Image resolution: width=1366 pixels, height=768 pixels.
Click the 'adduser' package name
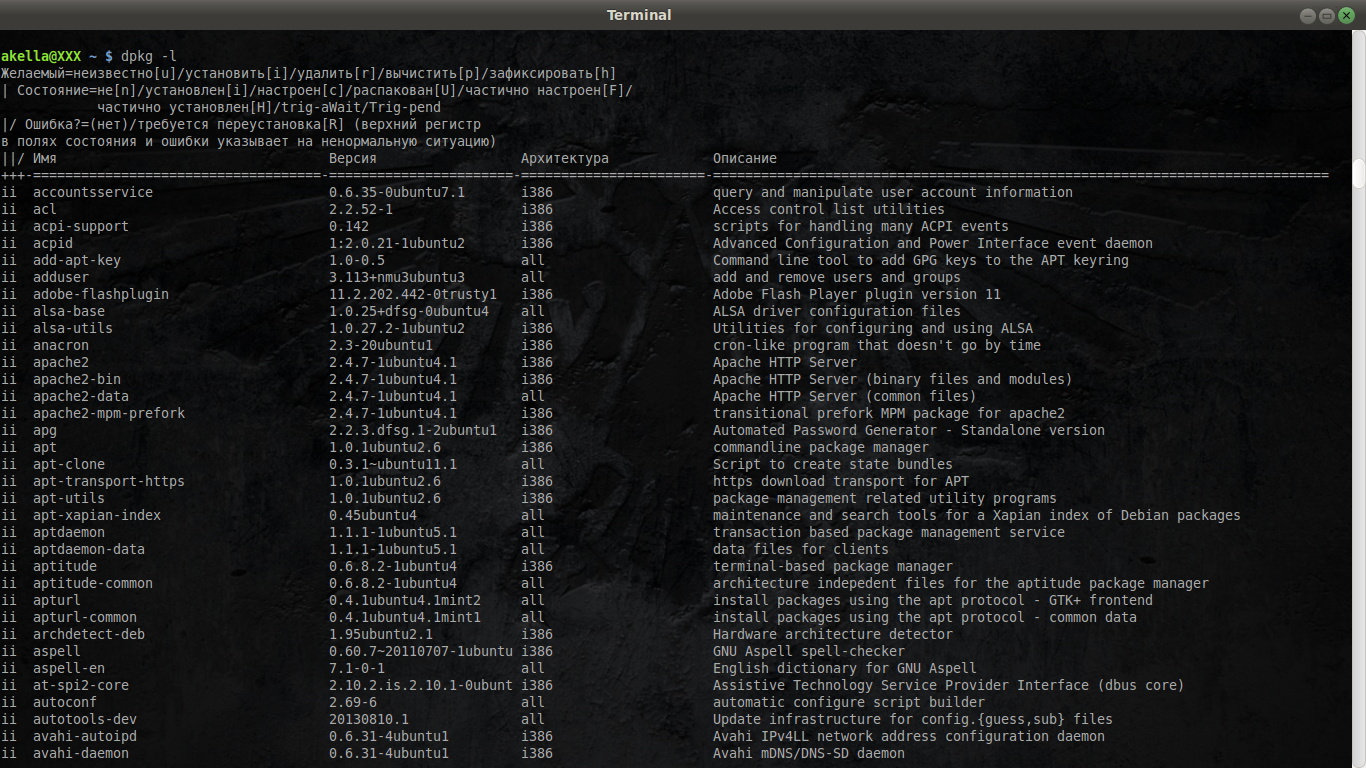coord(61,277)
